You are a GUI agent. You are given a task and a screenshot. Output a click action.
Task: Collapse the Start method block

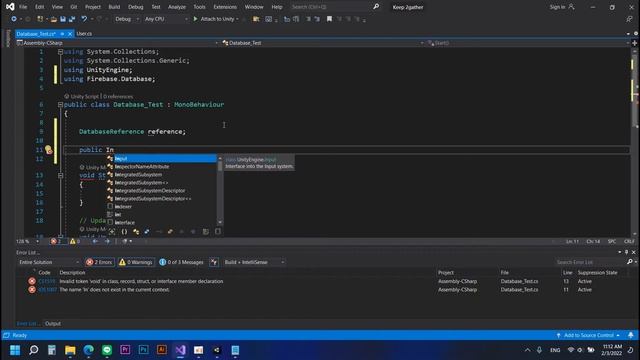click(60, 176)
